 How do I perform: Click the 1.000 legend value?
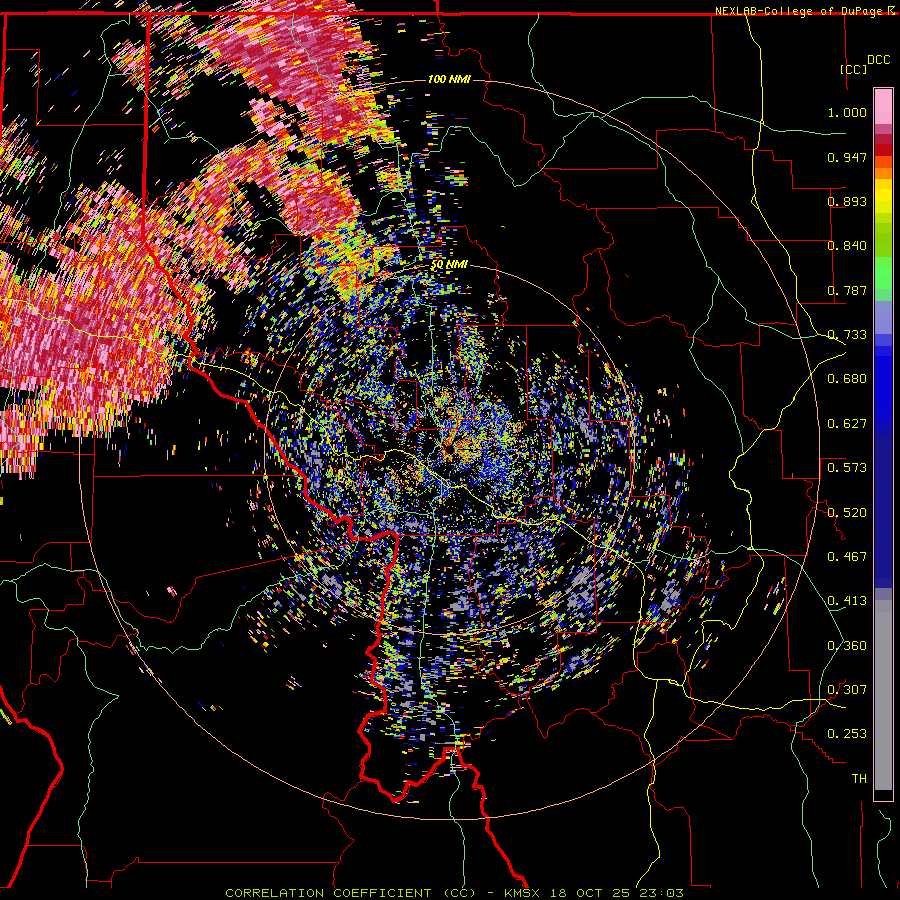click(847, 112)
